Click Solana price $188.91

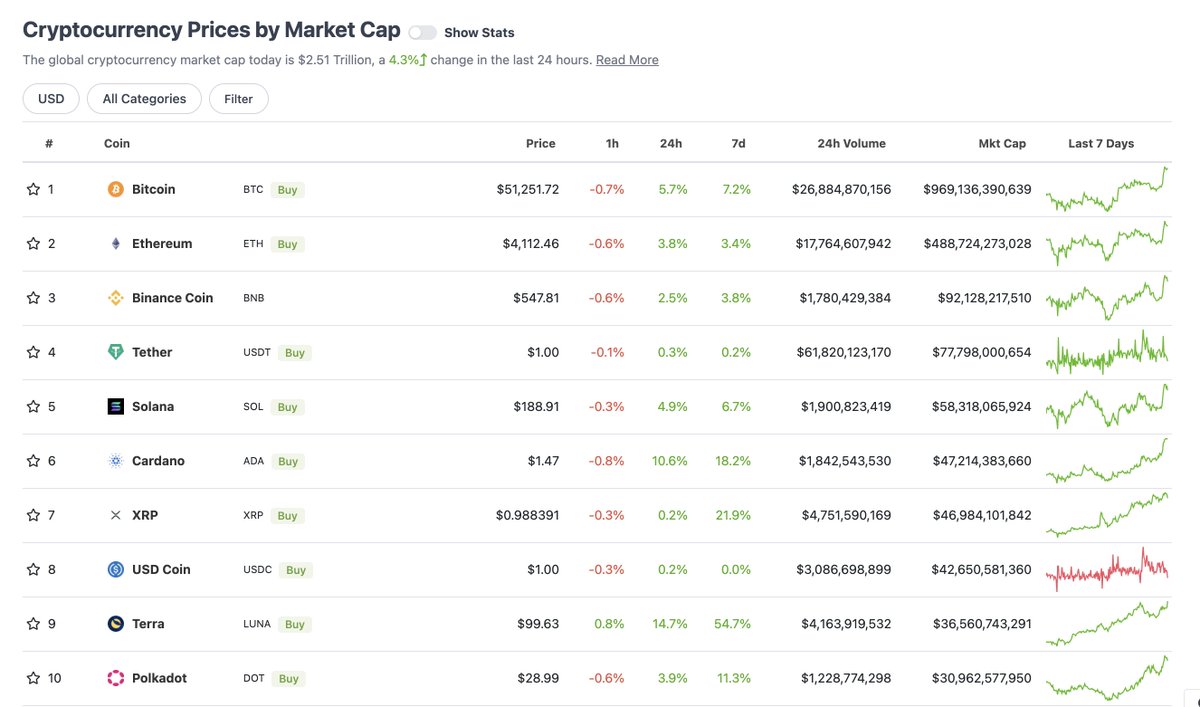coord(536,406)
